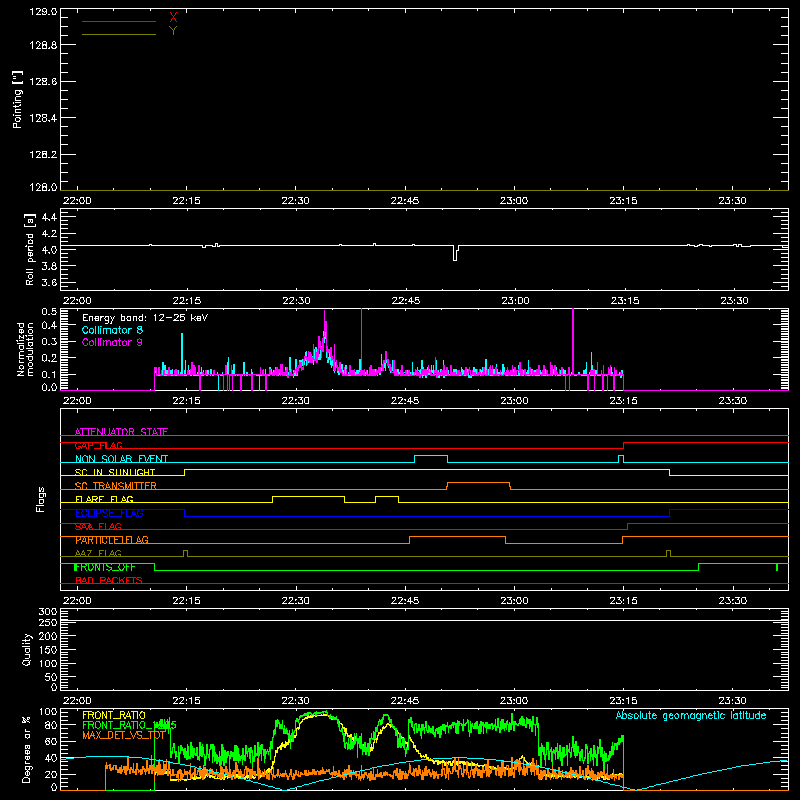Click the '128.6' pointing axis tick label
The width and height of the screenshot is (800, 800).
click(43, 82)
